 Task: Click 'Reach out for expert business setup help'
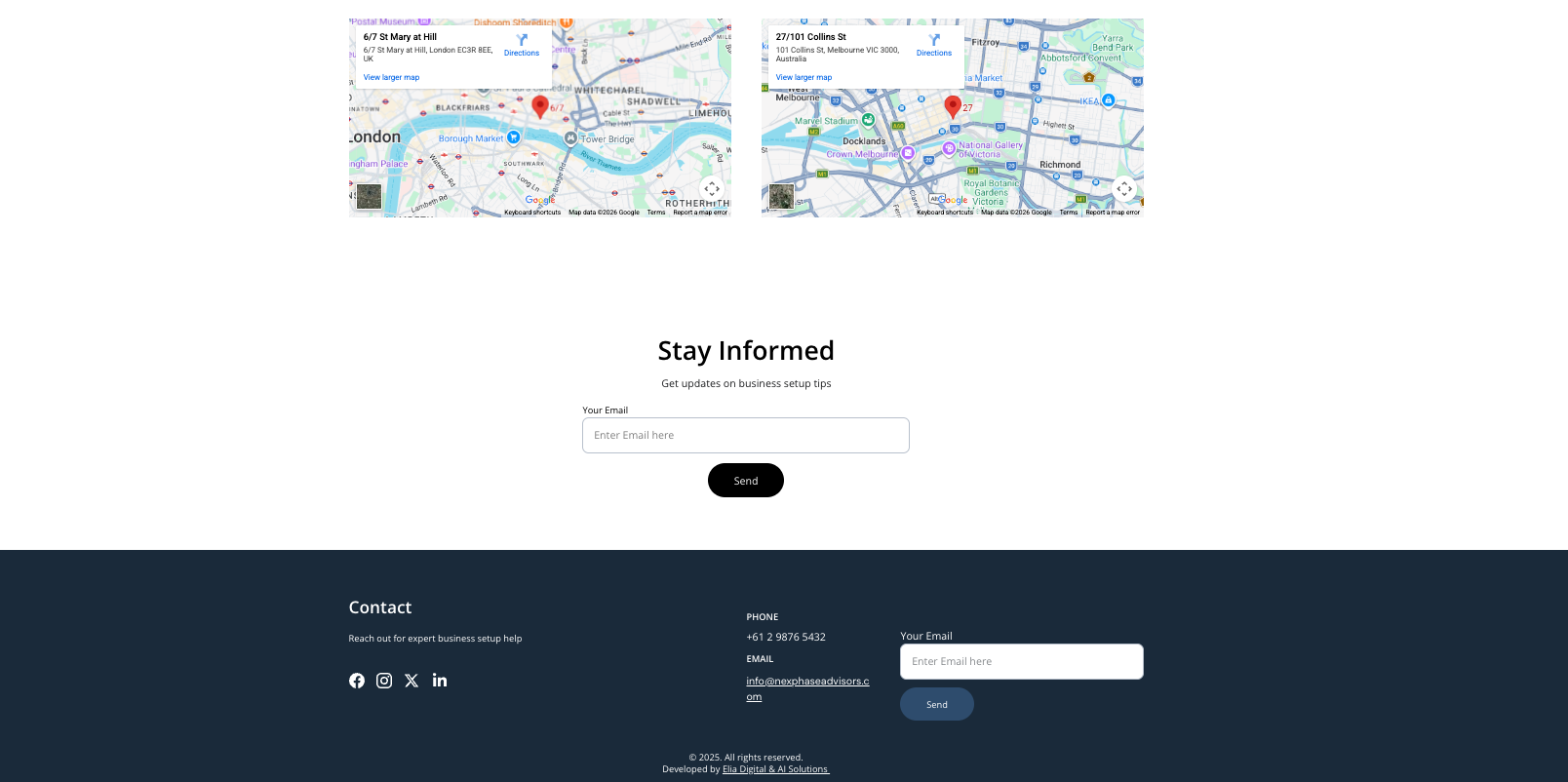tap(435, 639)
